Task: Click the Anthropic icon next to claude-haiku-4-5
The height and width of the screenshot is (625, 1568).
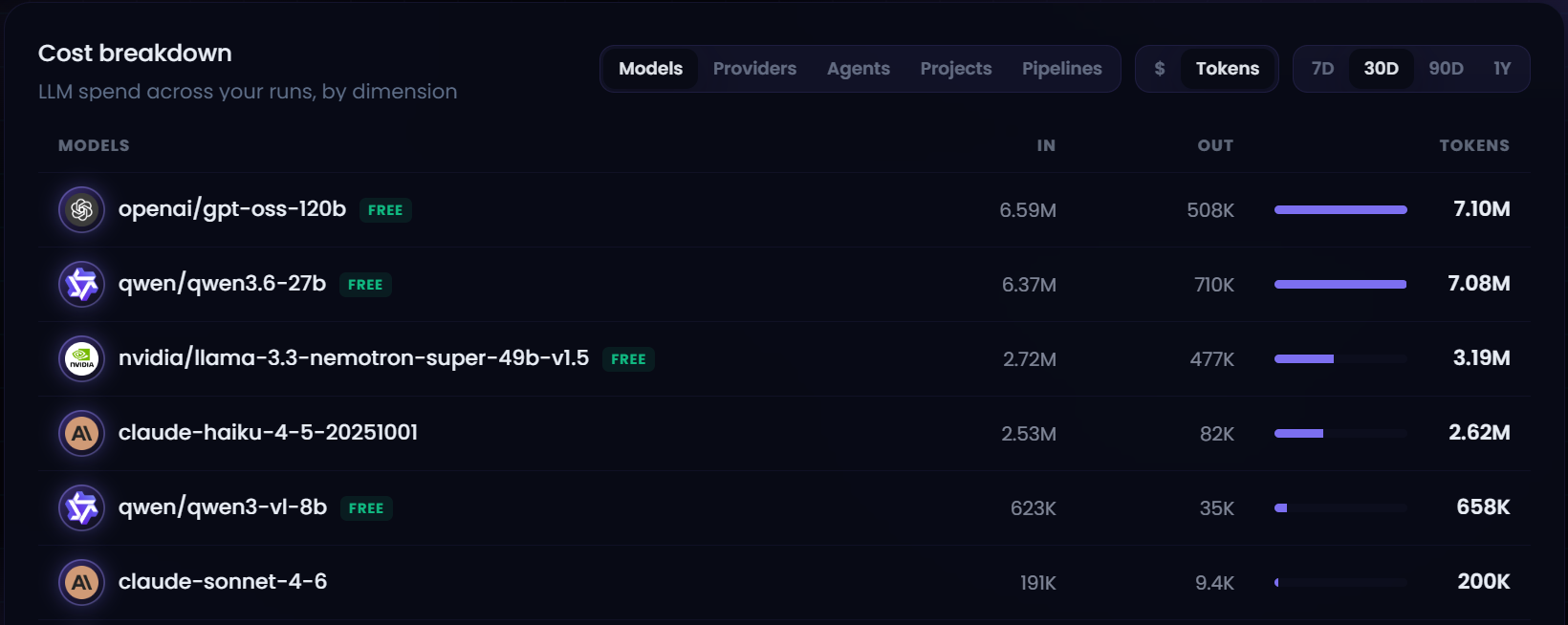Action: pyautogui.click(x=82, y=433)
